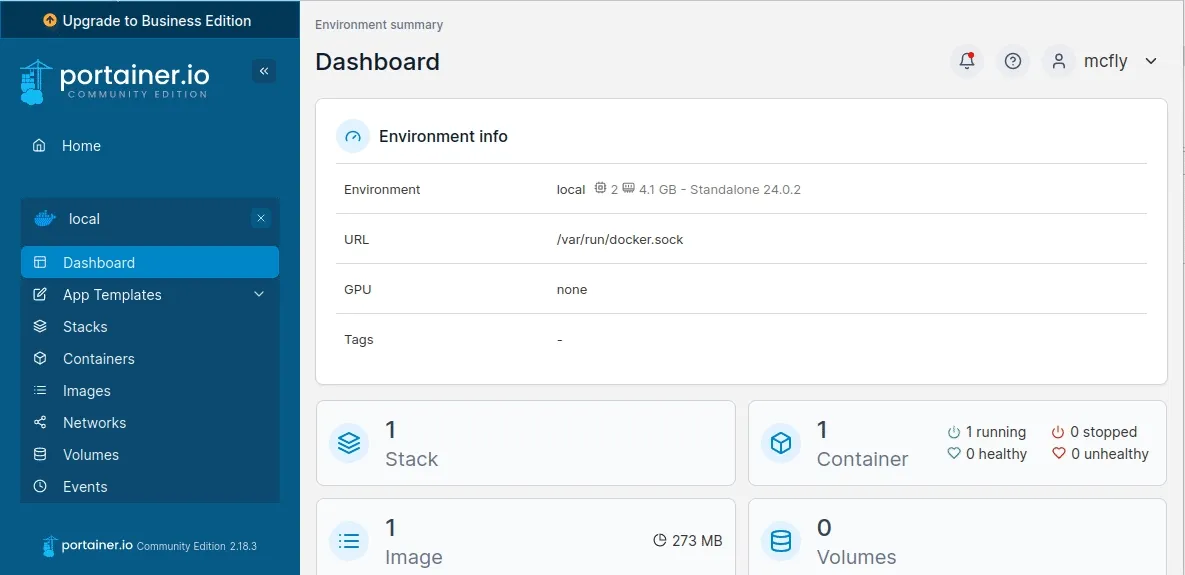This screenshot has height=575, width=1185.
Task: Click the /var/run/docker.sock URL value
Action: (x=620, y=240)
